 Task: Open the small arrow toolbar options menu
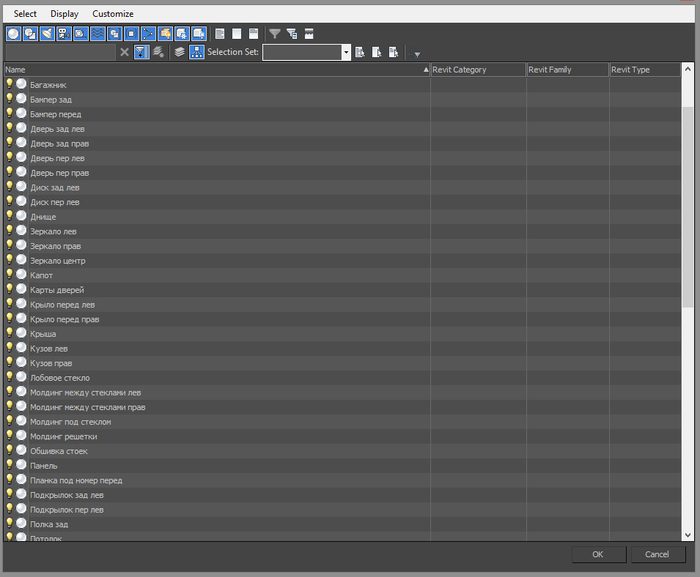[417, 54]
